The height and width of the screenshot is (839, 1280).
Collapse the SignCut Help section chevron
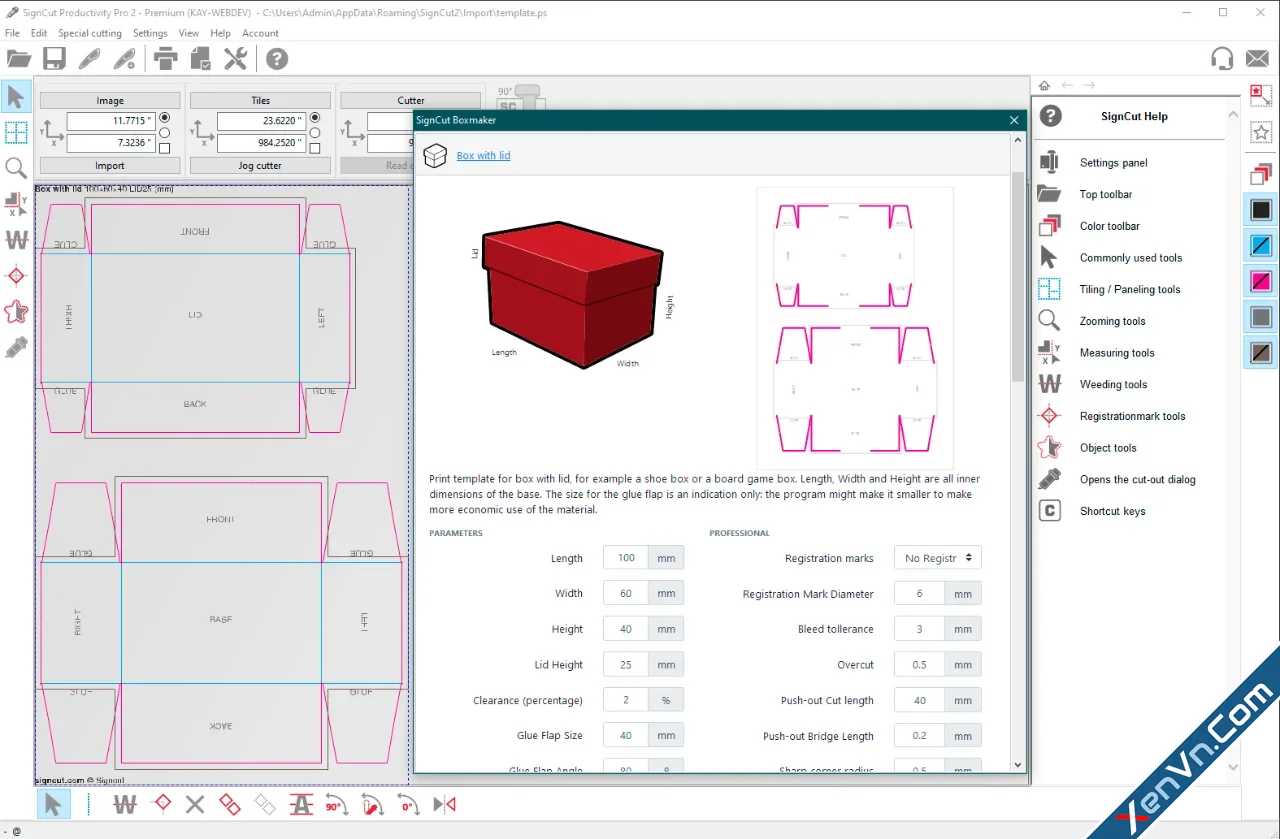1233,116
